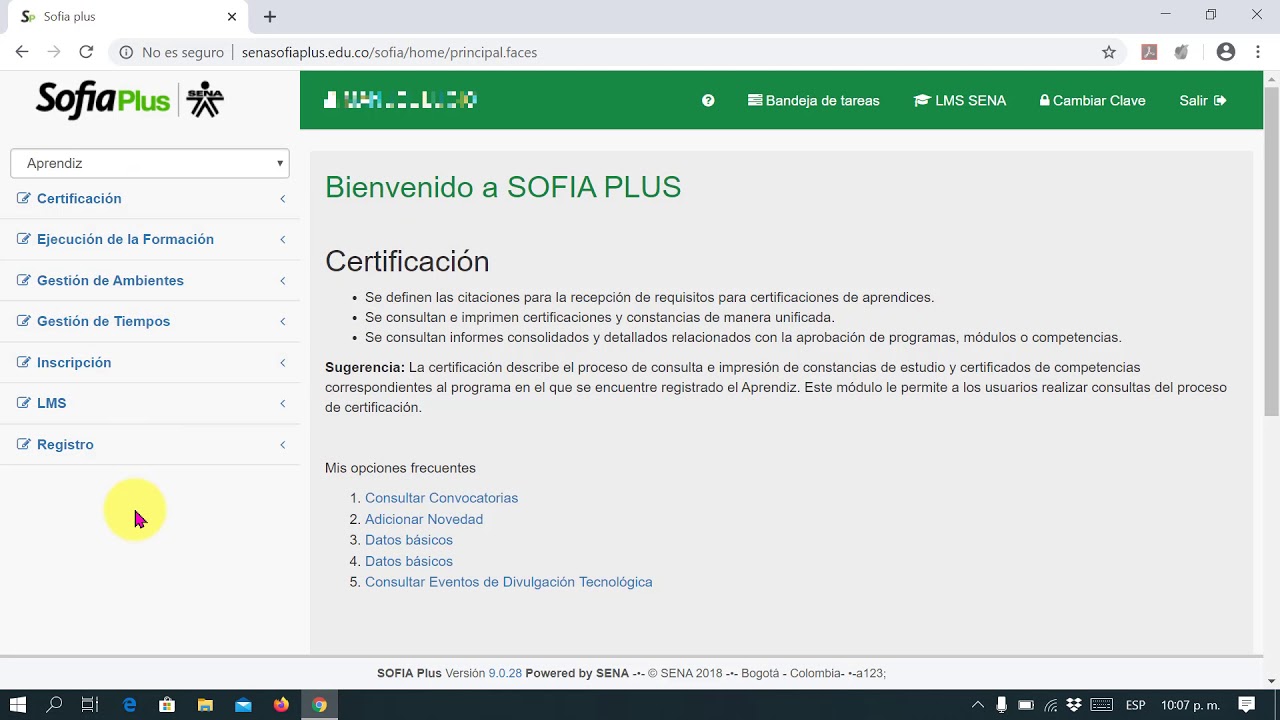Click the microphone tray icon
This screenshot has width=1280, height=720.
point(1002,705)
